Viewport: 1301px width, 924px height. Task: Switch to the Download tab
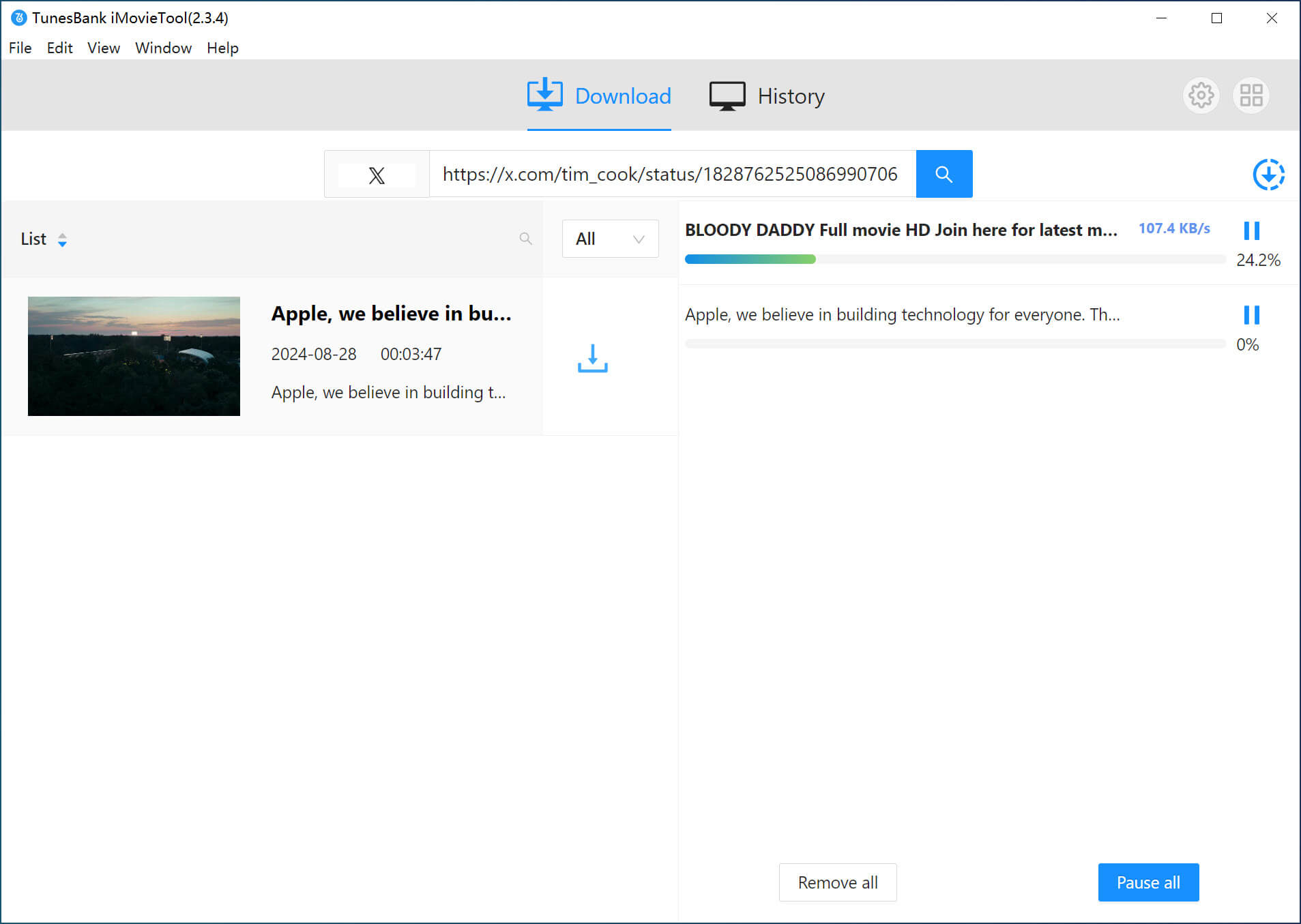pos(599,95)
